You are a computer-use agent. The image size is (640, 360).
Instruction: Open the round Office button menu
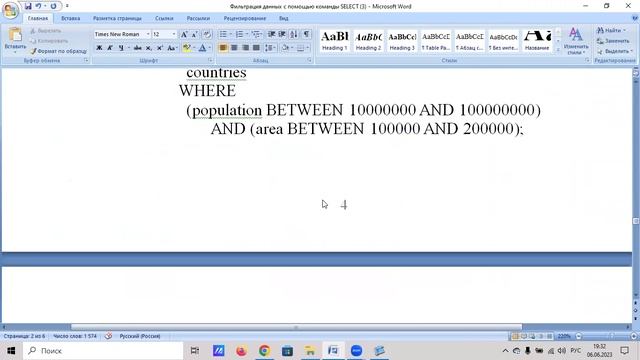point(10,10)
